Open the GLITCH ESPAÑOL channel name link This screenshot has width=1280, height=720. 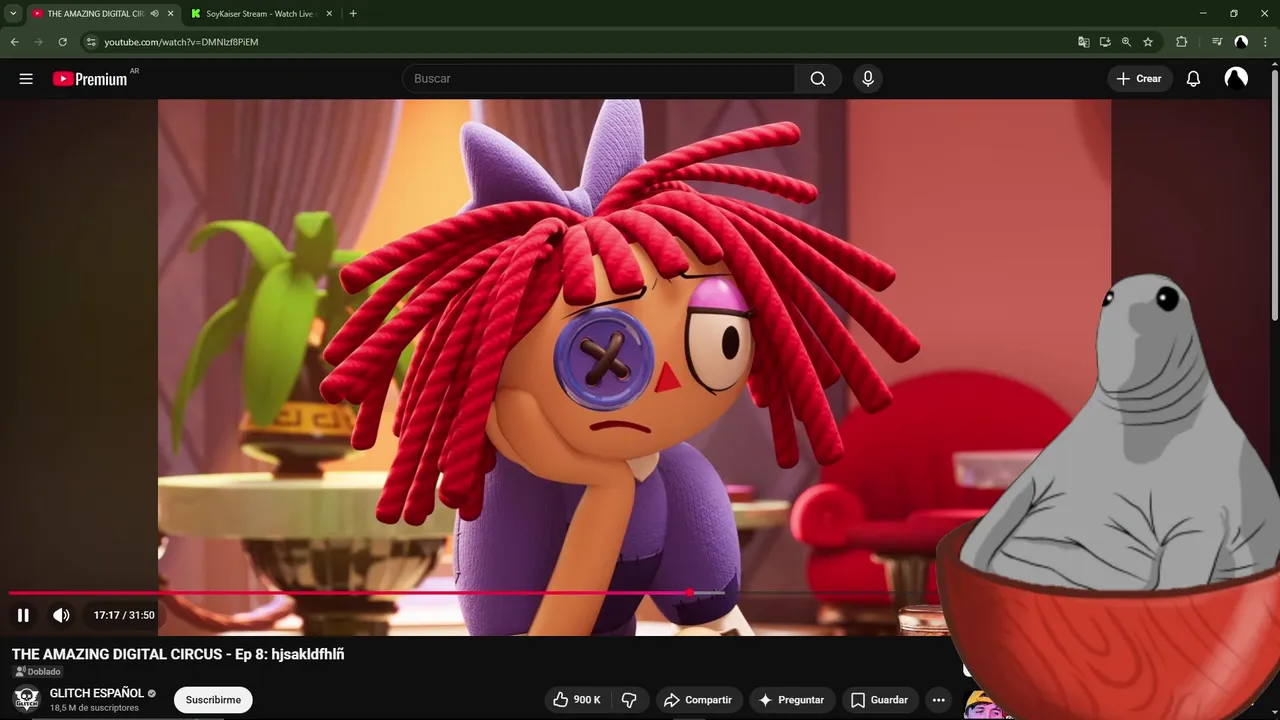click(x=97, y=693)
